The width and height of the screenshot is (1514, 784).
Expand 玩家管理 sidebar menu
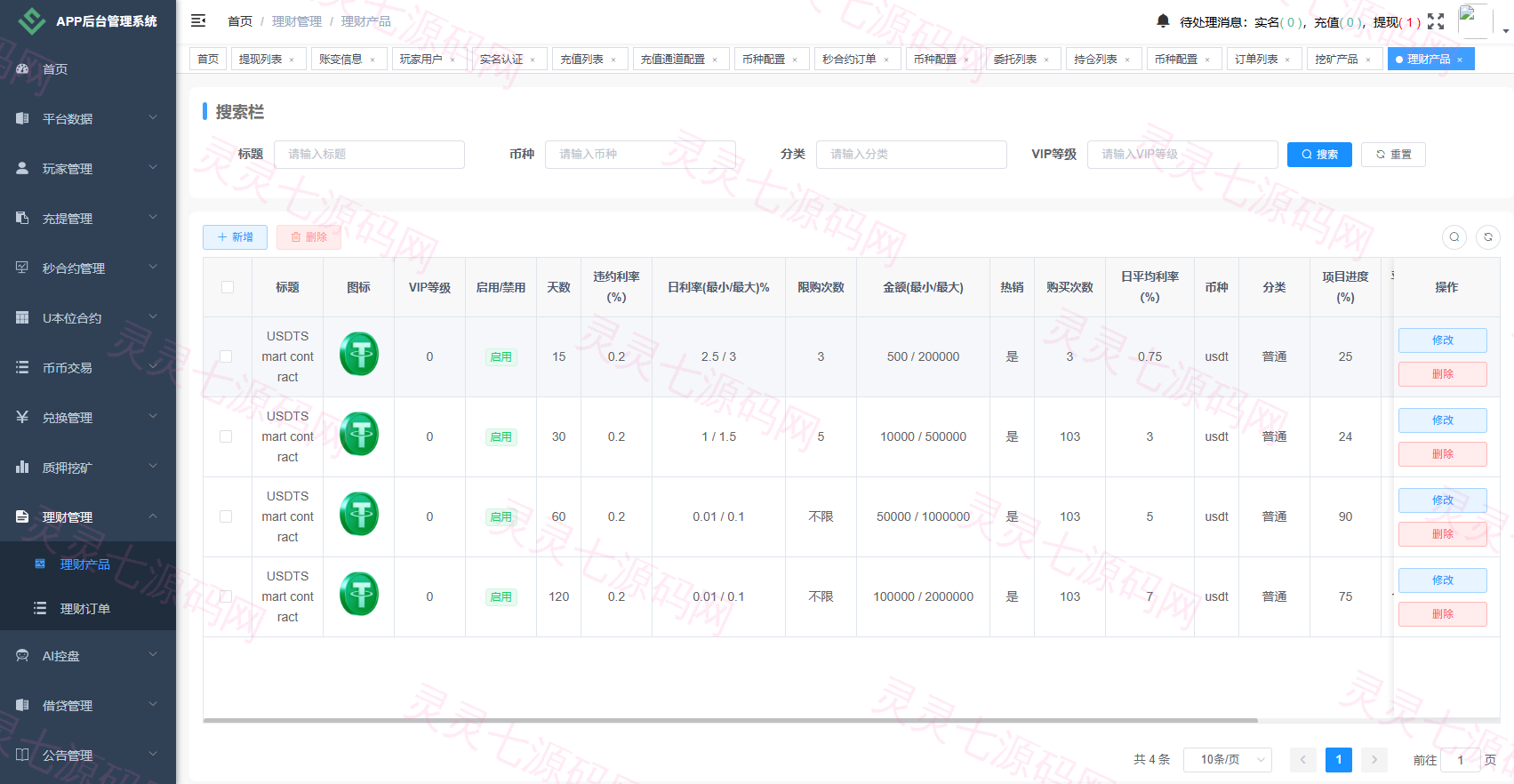tap(88, 168)
